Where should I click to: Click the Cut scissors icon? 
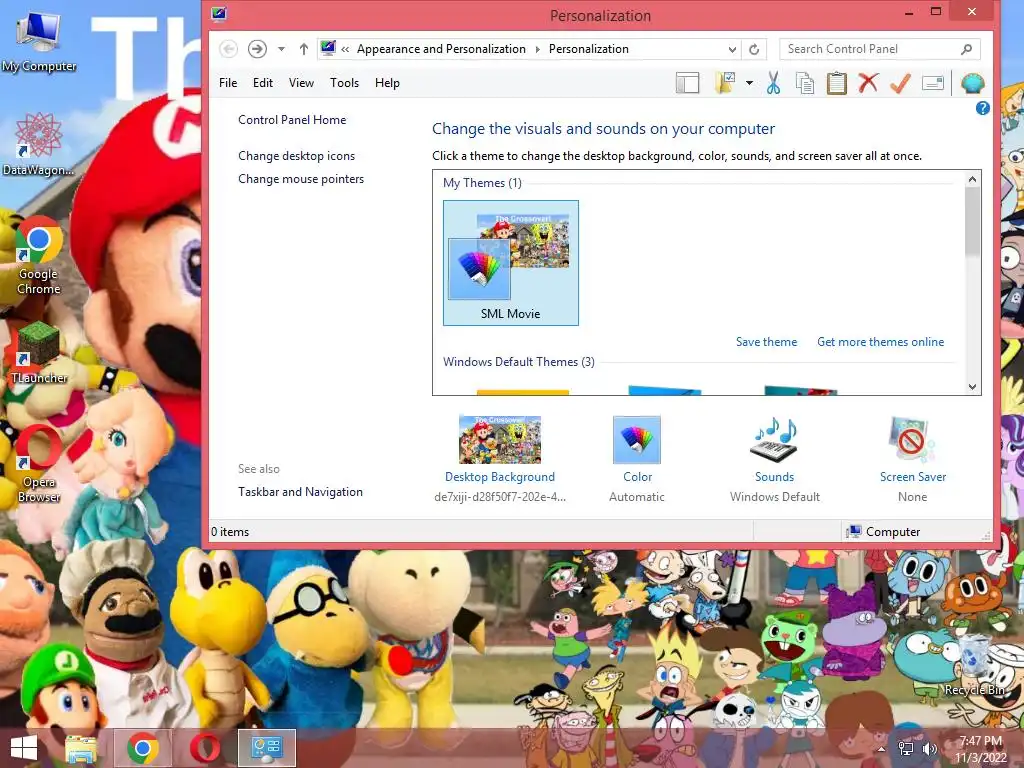click(774, 83)
